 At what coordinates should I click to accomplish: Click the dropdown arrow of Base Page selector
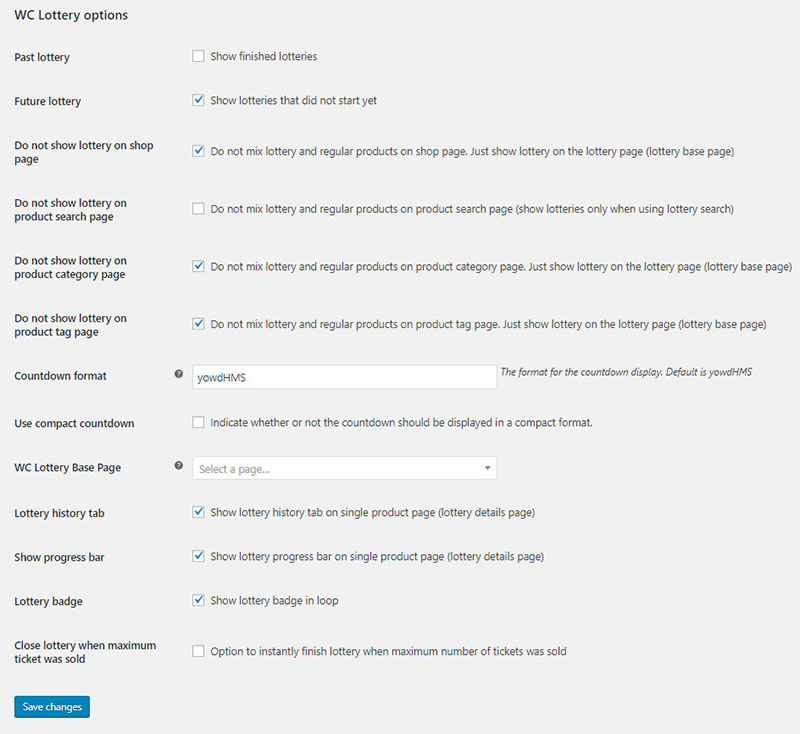487,468
